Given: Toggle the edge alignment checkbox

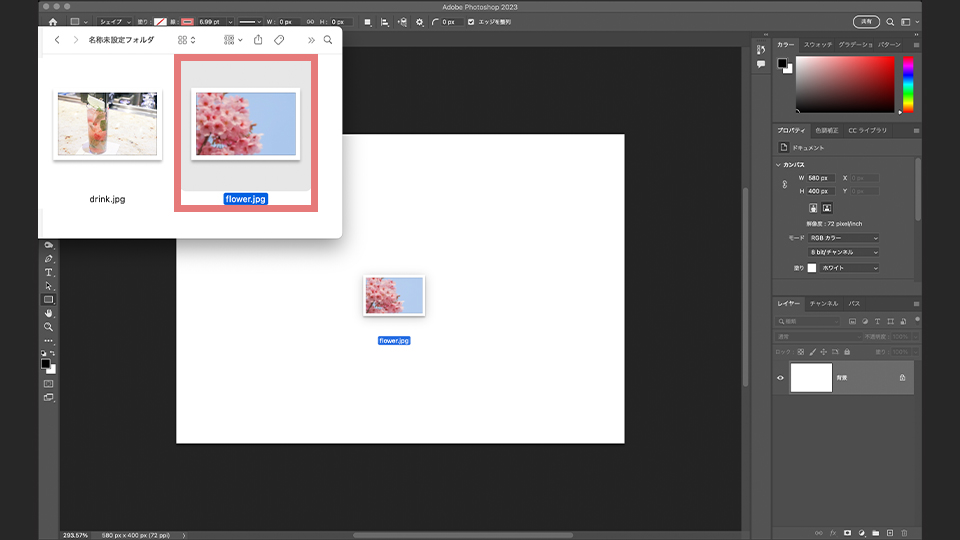Looking at the screenshot, I should 471,22.
